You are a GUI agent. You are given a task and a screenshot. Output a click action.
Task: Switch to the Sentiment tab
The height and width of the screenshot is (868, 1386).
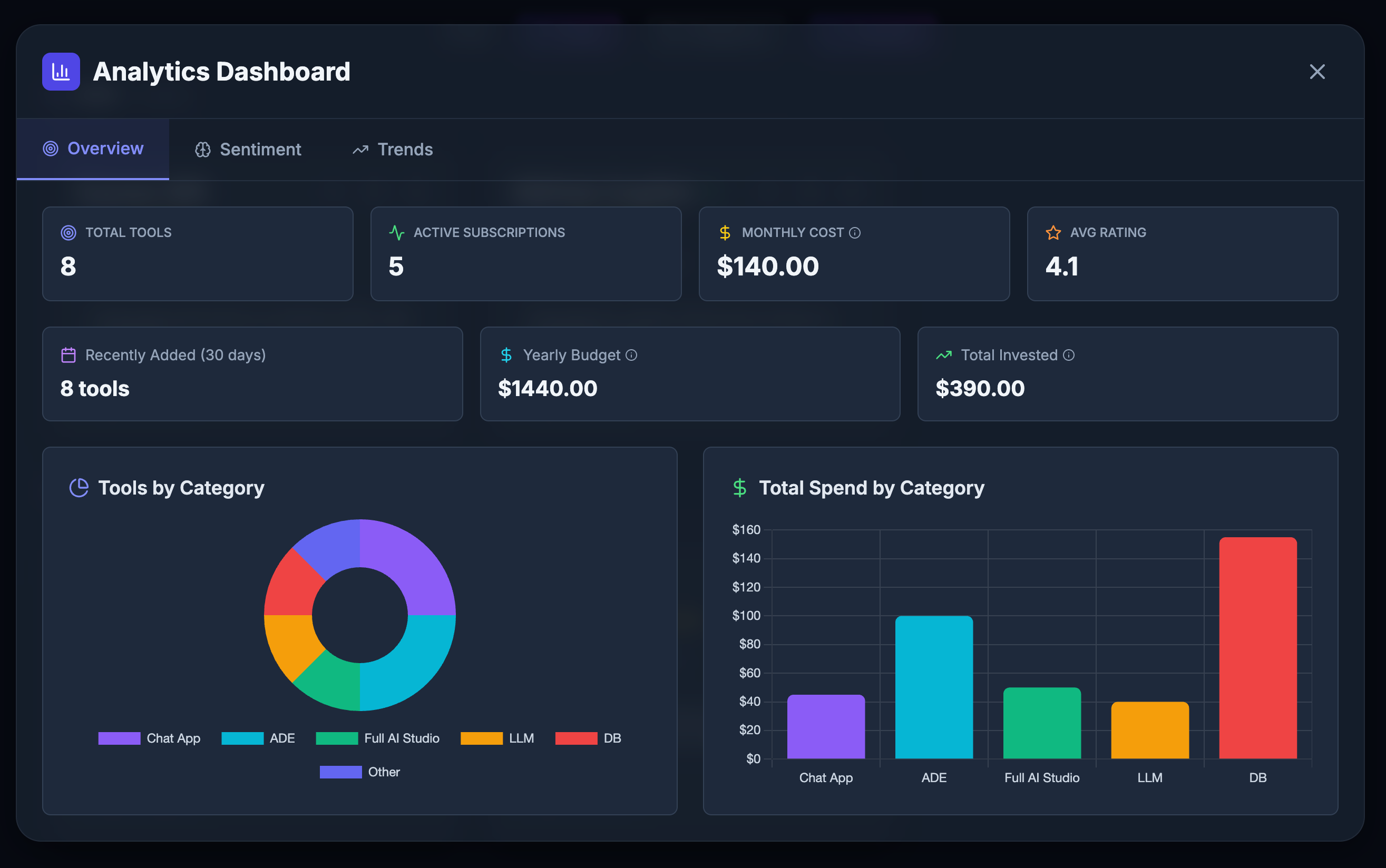(x=248, y=149)
